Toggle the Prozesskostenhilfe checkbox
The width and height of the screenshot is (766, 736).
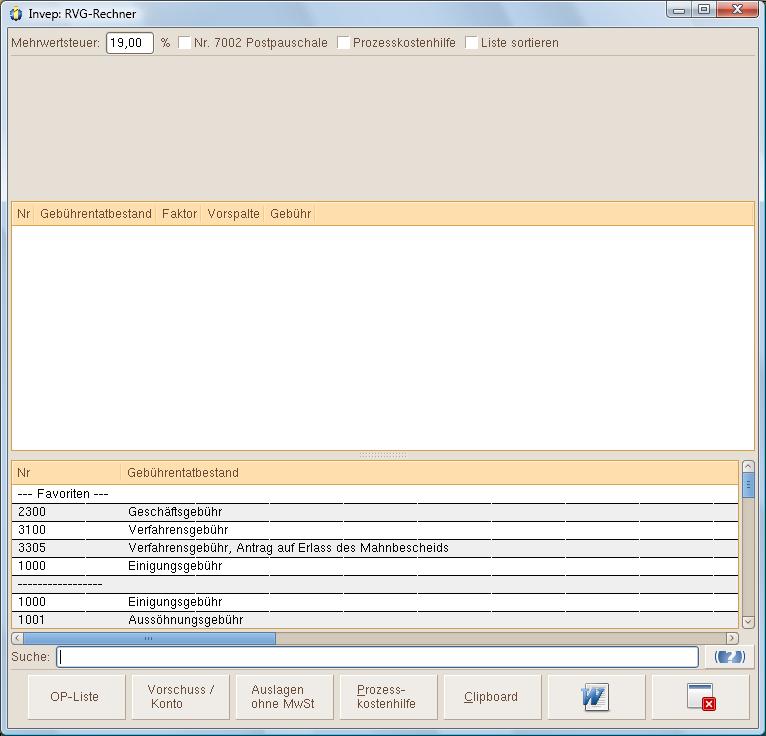343,42
